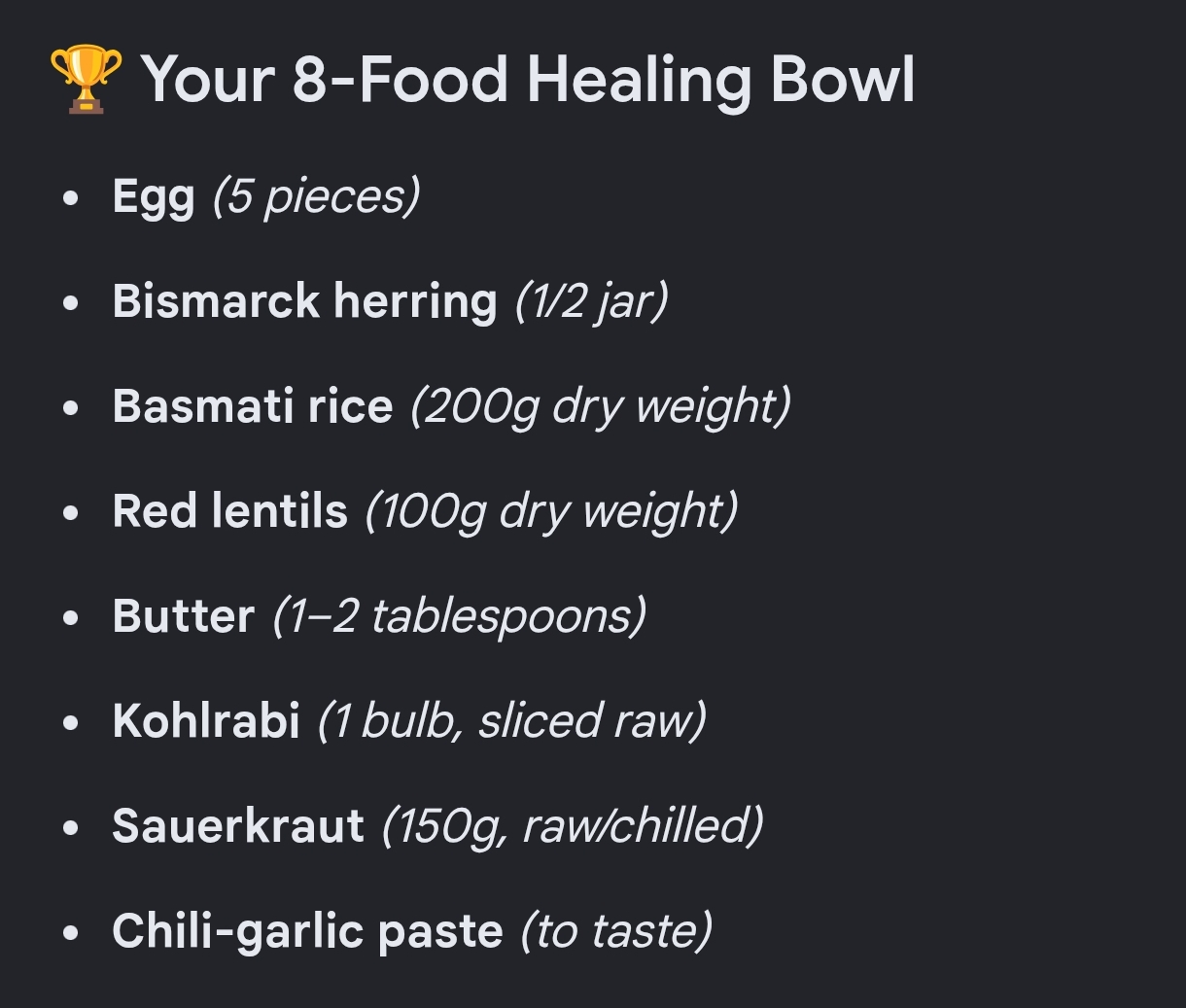Click the 'Red lentils' list item
1186x1008 pixels.
click(x=229, y=511)
